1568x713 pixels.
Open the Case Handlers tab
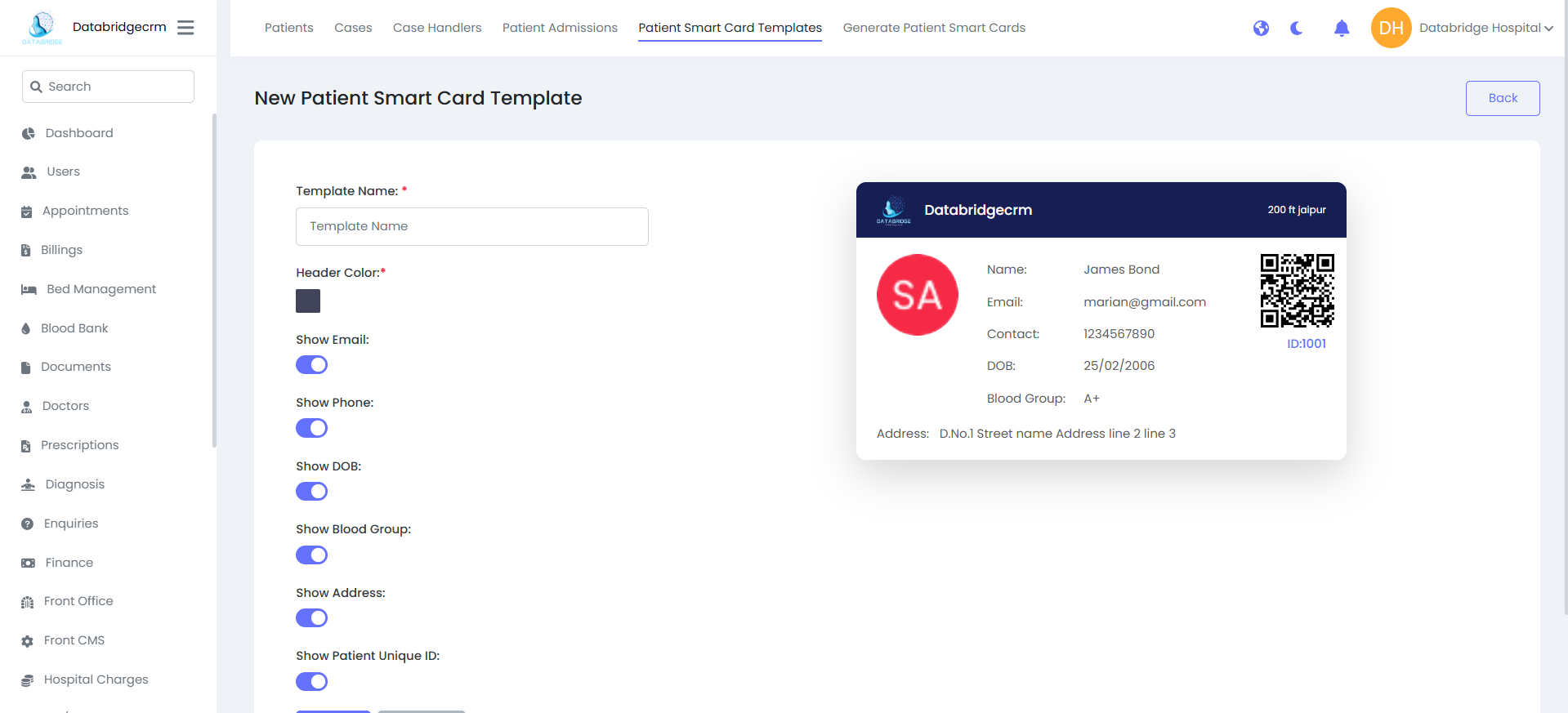(437, 28)
